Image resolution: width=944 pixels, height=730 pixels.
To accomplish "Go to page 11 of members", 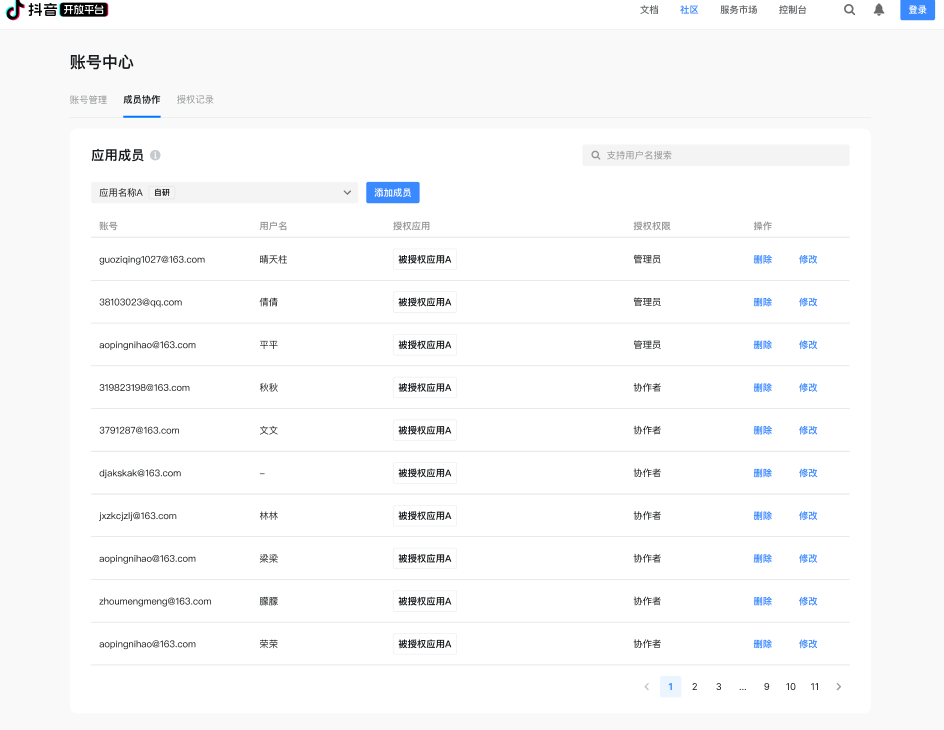I will click(815, 687).
